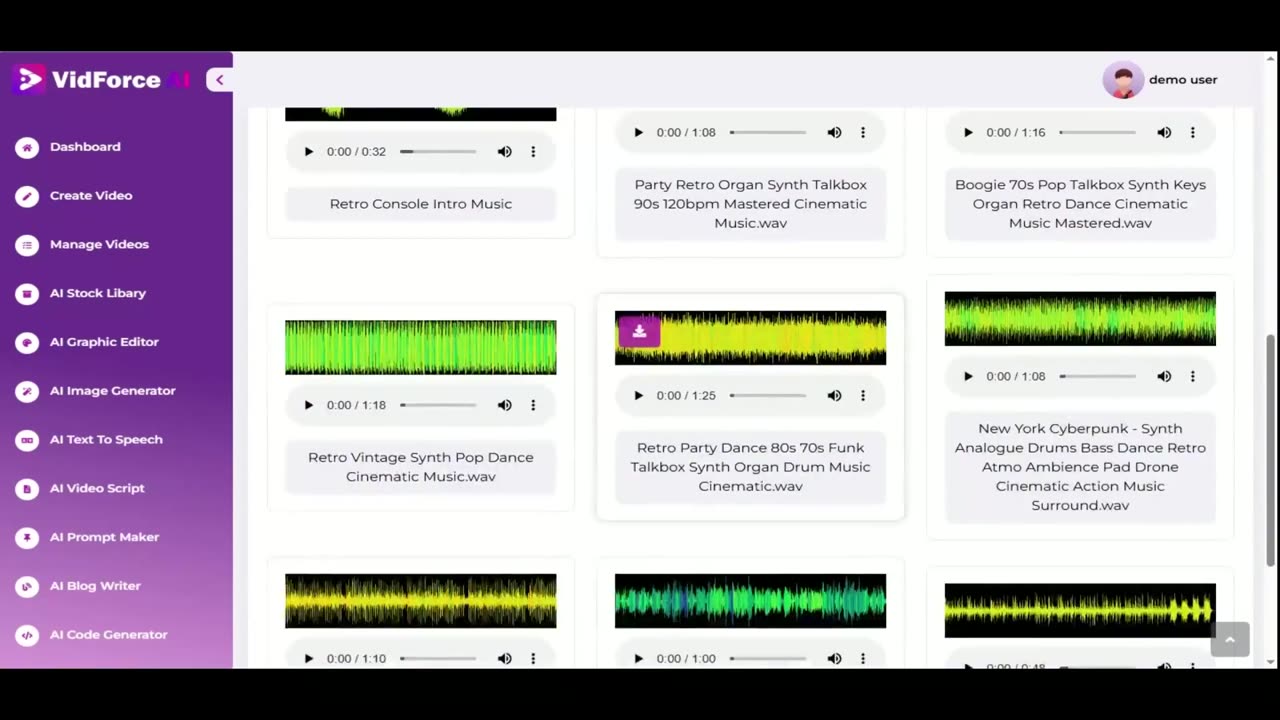The width and height of the screenshot is (1280, 720).
Task: Select the Boogie 70s Pop Talkbox title
Action: 1080,204
